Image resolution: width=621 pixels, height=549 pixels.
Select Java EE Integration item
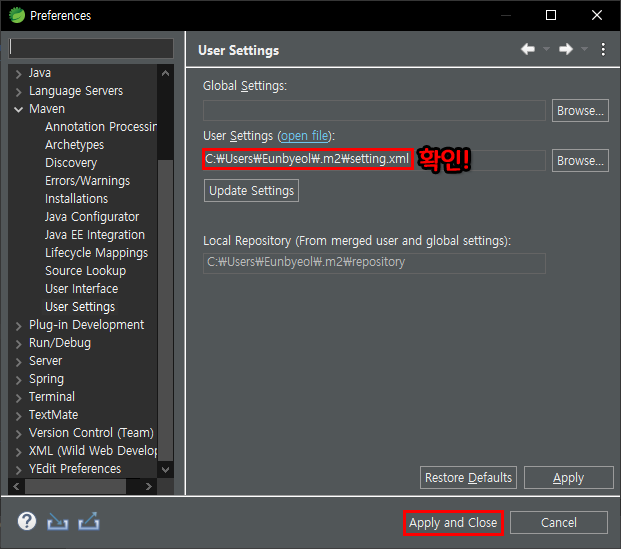pyautogui.click(x=95, y=234)
